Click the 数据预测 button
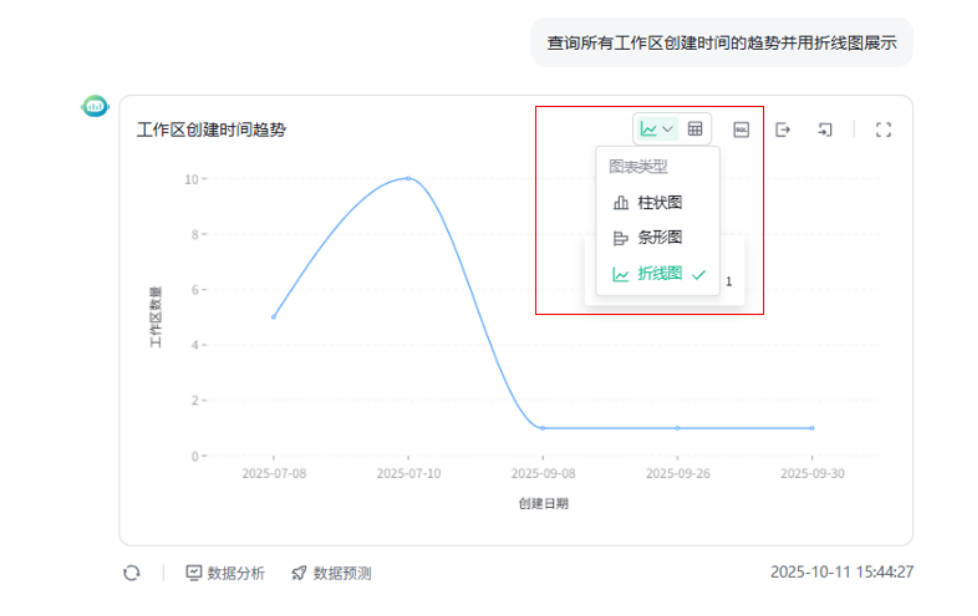This screenshot has width=978, height=616. pos(331,573)
